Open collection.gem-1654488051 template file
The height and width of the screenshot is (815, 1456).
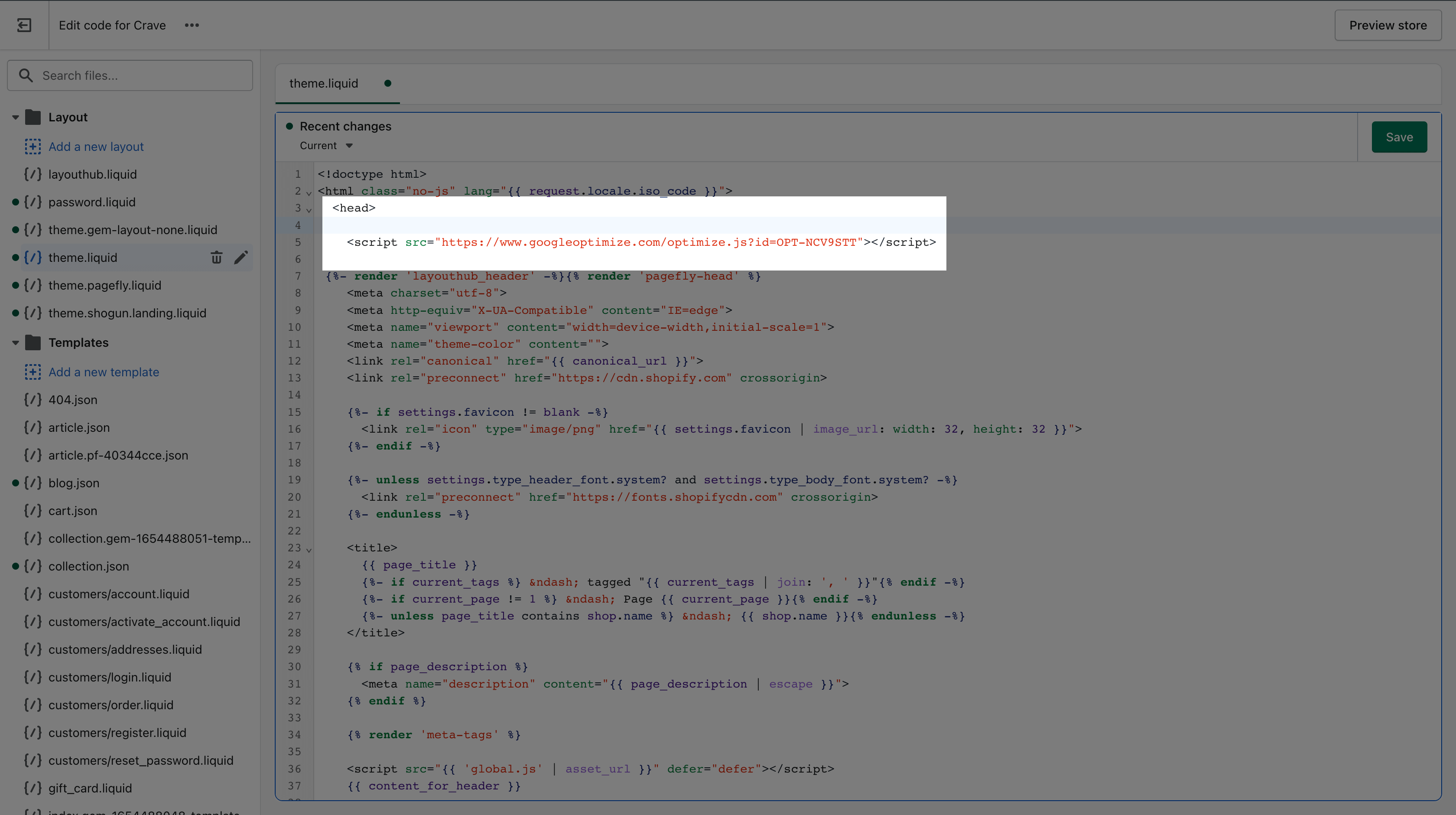[150, 538]
